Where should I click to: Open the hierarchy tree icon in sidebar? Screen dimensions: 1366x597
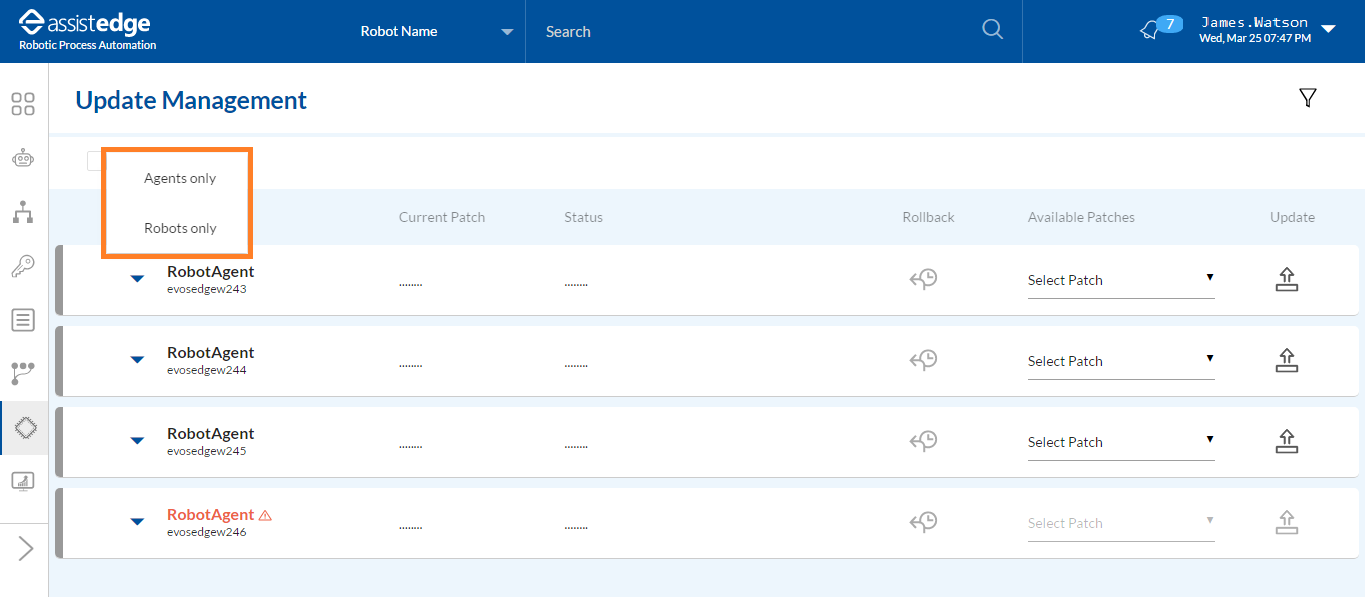[23, 212]
